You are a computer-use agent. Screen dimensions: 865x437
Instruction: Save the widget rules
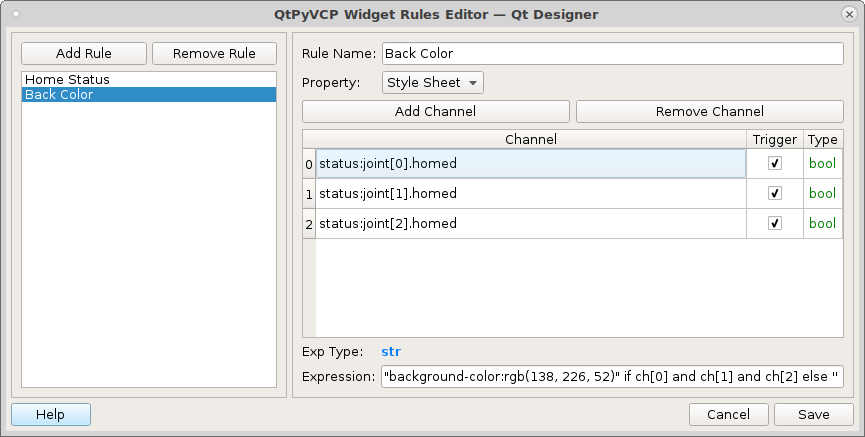[814, 415]
